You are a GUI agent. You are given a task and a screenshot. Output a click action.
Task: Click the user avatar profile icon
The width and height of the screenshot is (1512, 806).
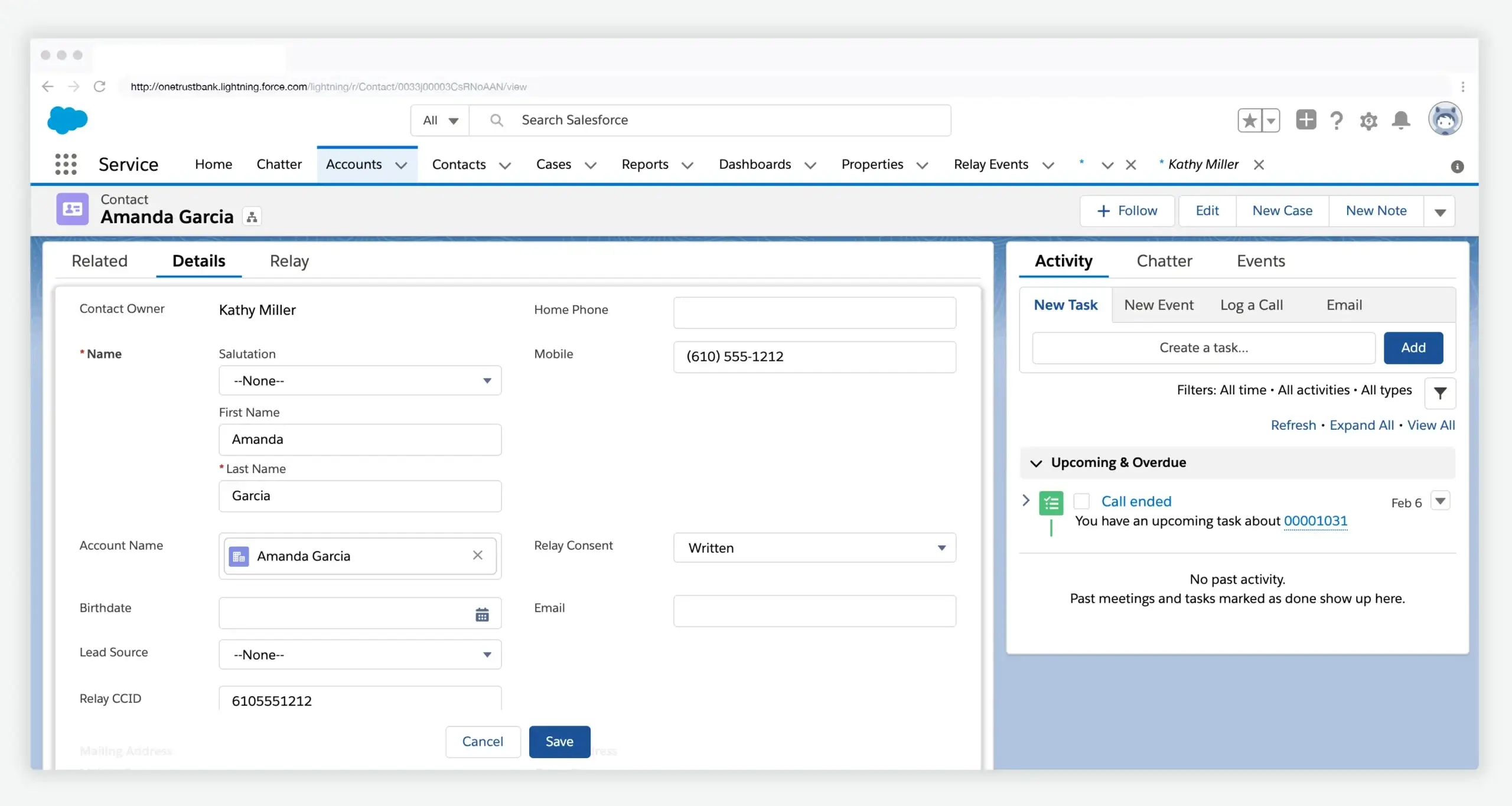click(1445, 119)
